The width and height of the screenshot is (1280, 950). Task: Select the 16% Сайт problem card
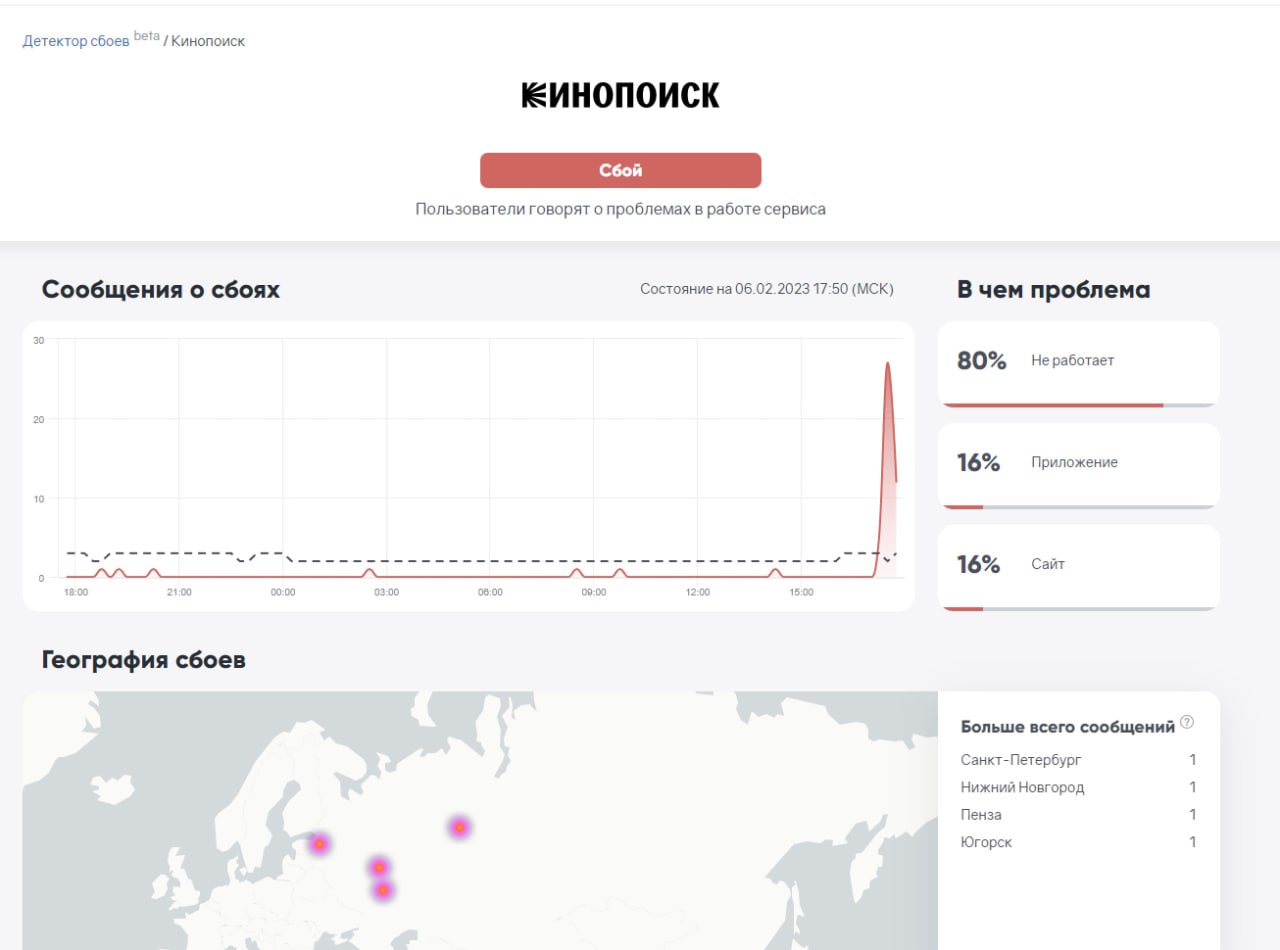point(1078,568)
